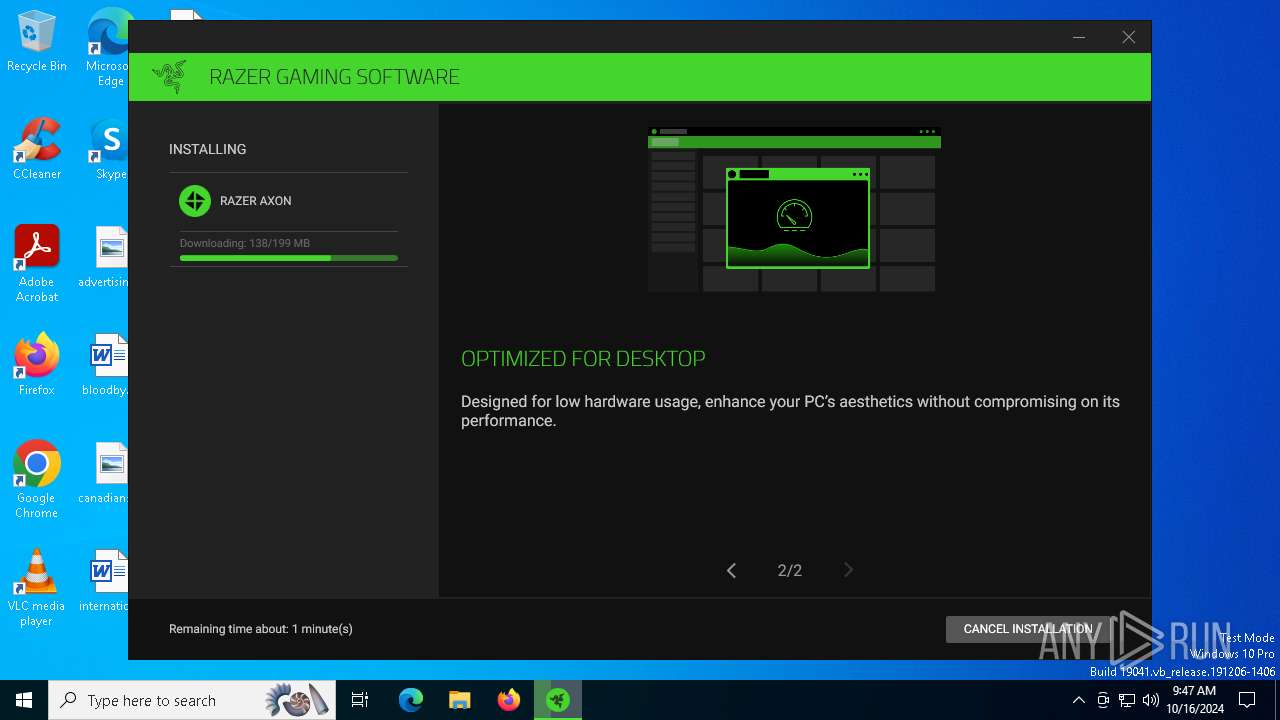
Task: Click the Remaining time about 1 minute text
Action: (x=261, y=629)
